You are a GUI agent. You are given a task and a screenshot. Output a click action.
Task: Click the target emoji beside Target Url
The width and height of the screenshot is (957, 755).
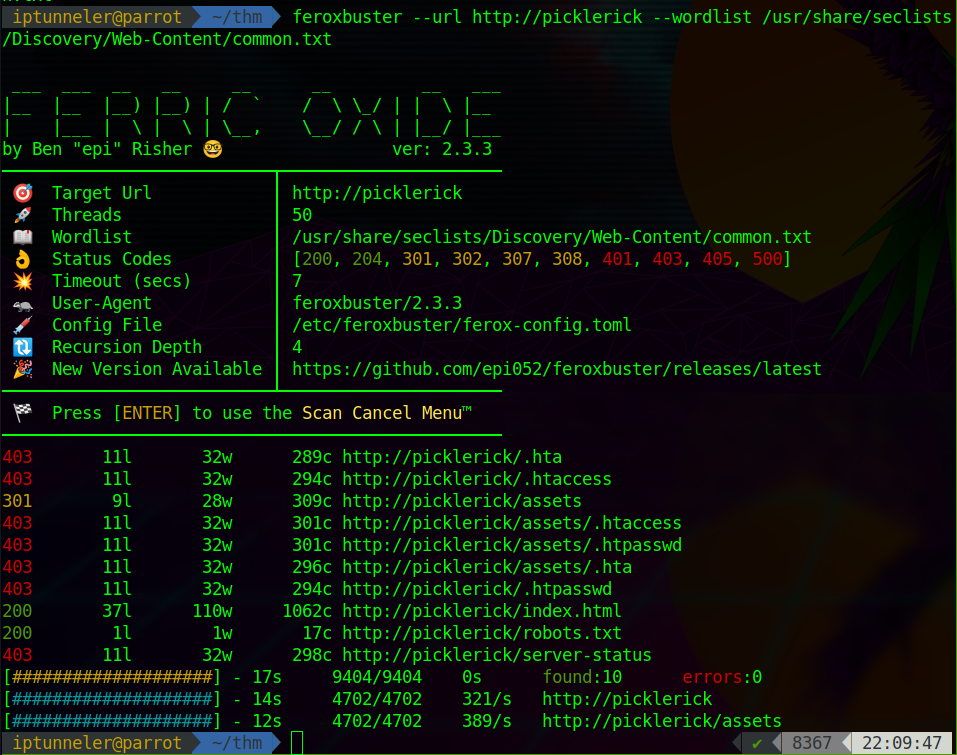pyautogui.click(x=23, y=193)
